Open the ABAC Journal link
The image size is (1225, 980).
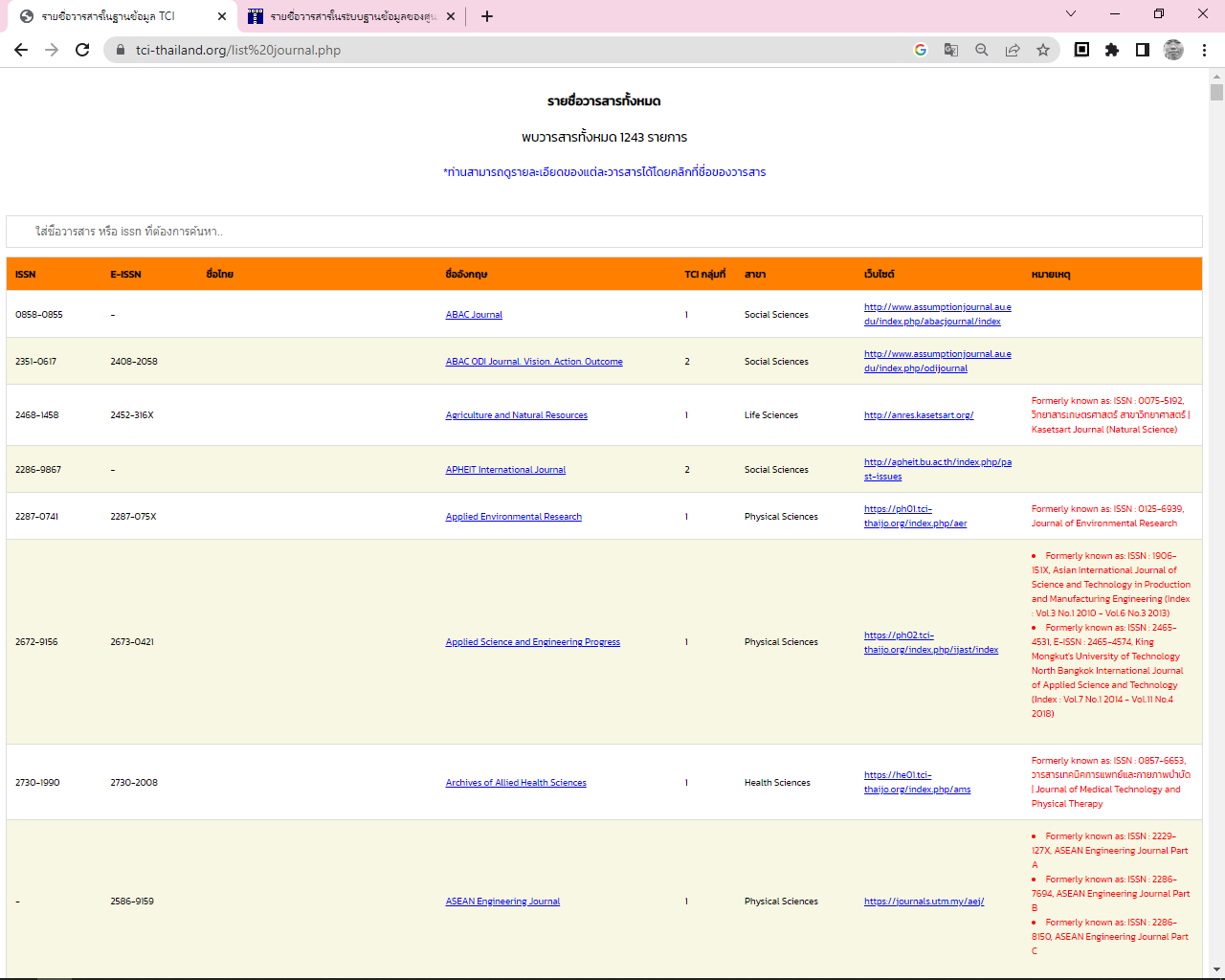click(474, 315)
